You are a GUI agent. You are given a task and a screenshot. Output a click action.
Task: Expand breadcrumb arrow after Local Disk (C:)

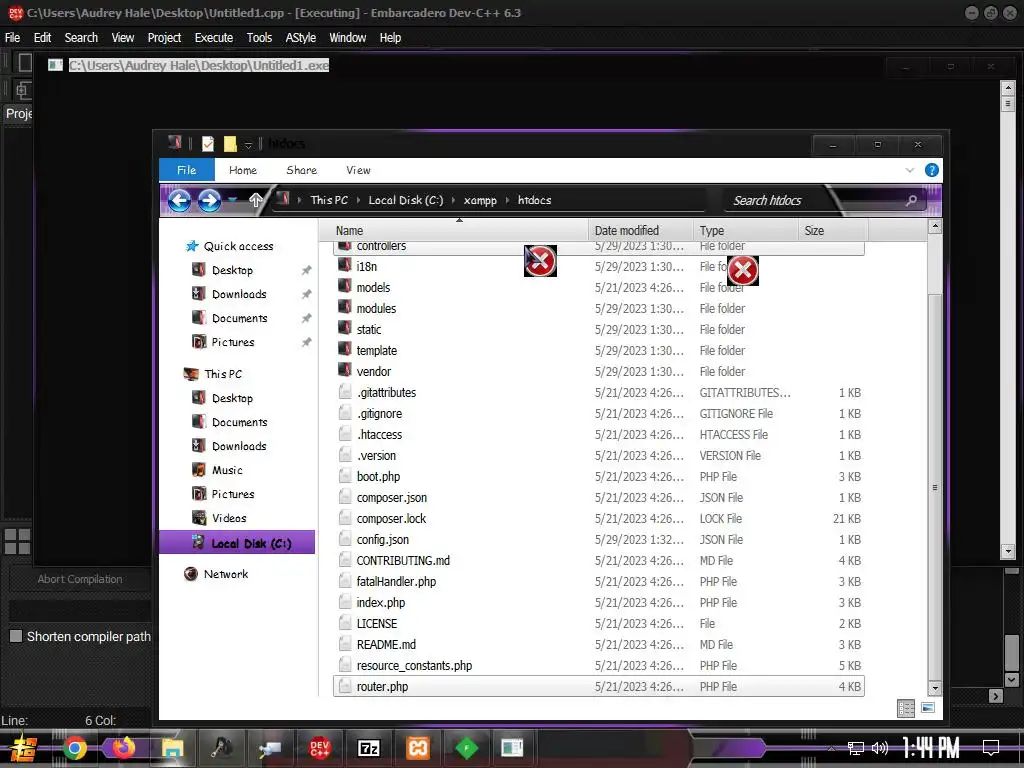point(454,200)
